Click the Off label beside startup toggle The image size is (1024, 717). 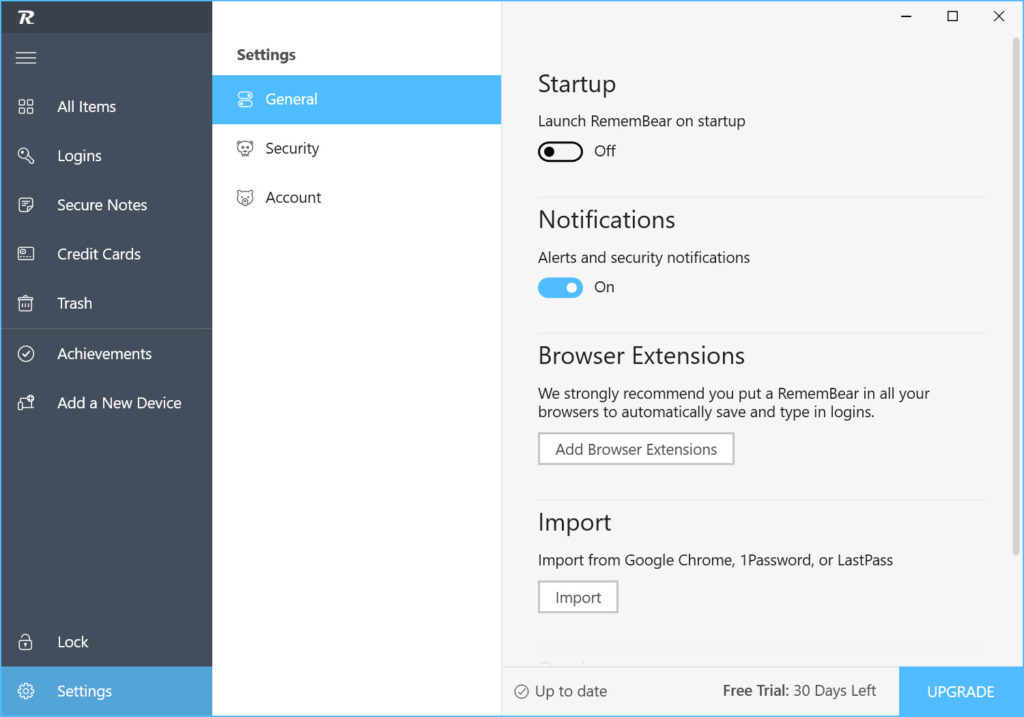click(x=605, y=151)
